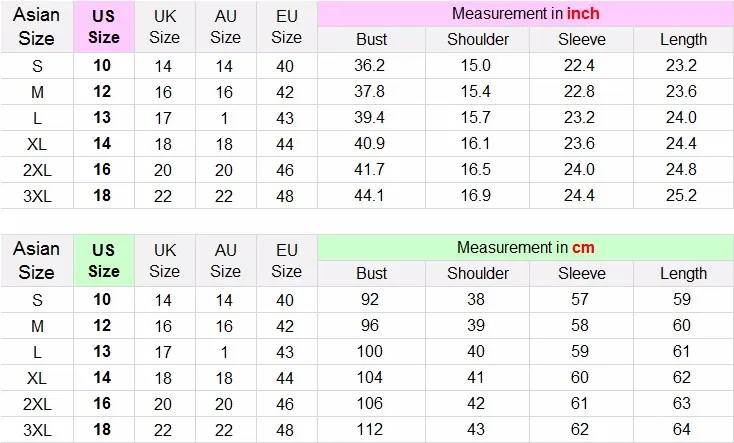Select the 64 length value in cm

point(683,429)
